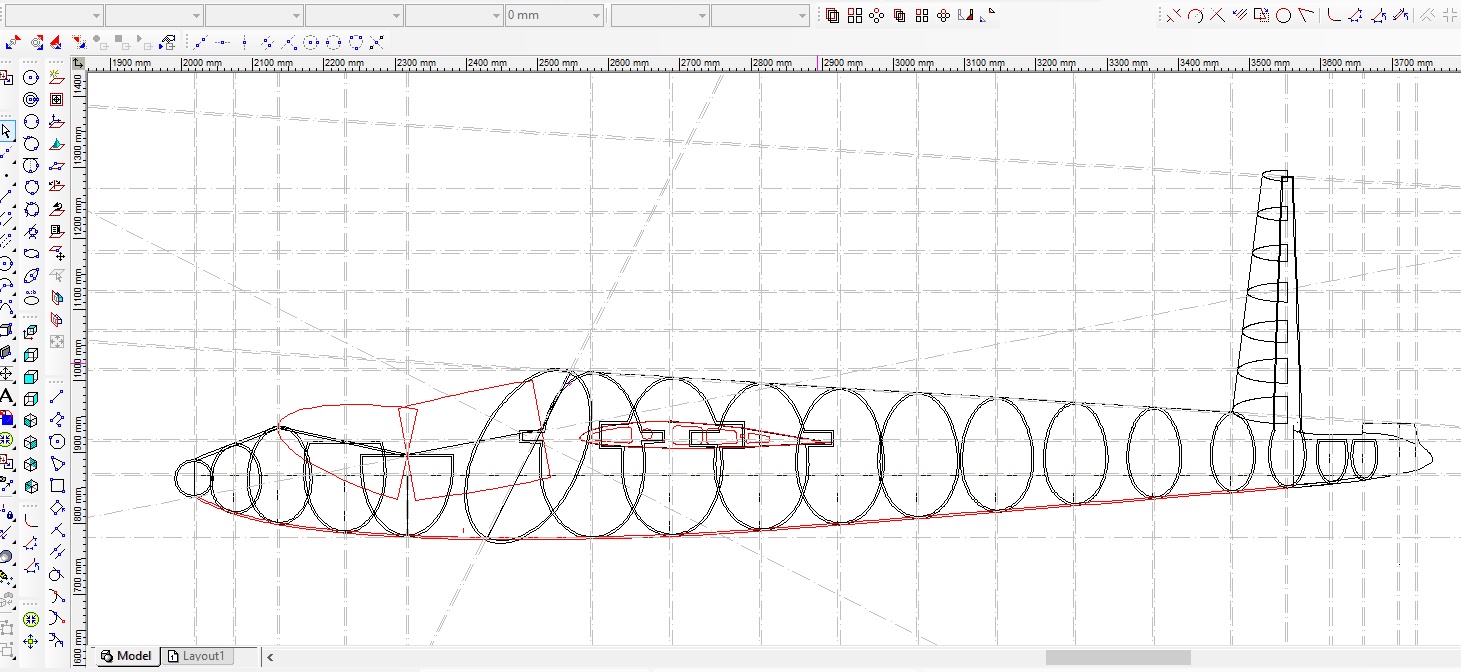Click the scroll-left arrow beside Layout1 tab

click(269, 657)
